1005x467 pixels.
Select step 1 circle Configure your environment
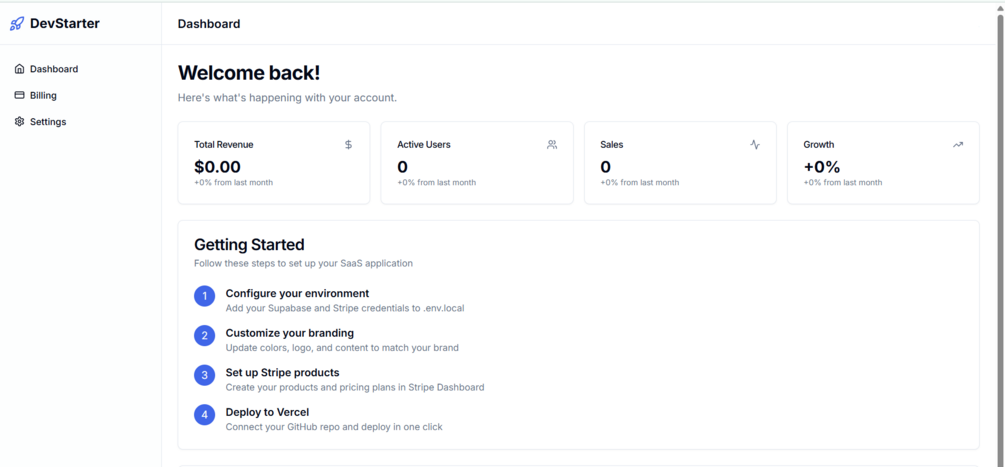coord(204,296)
